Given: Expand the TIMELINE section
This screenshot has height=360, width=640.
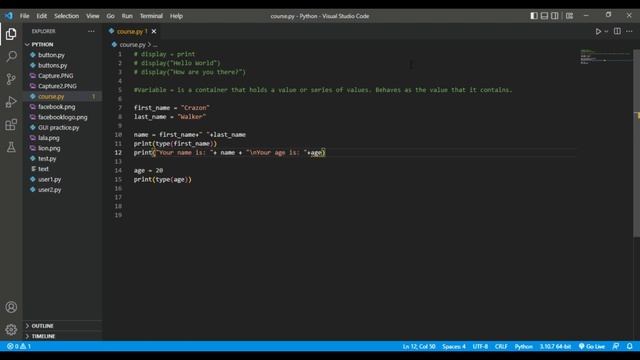Looking at the screenshot, I should 62,336.
